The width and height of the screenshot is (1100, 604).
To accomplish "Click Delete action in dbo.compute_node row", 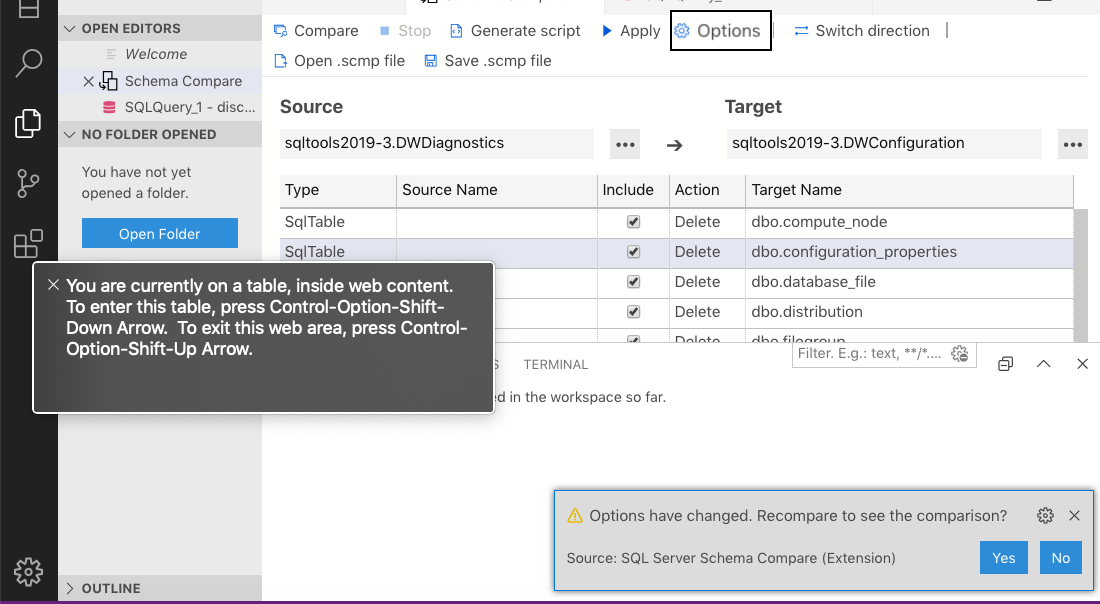I will click(x=707, y=222).
